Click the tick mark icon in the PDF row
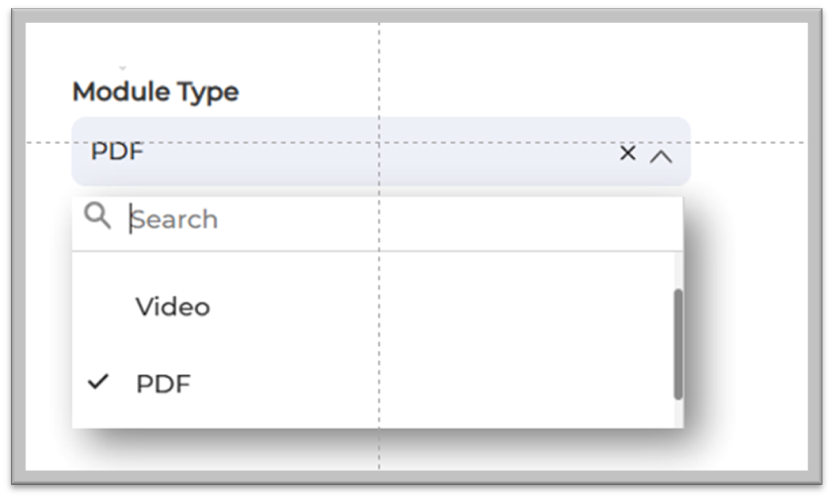The width and height of the screenshot is (833, 499). coord(98,381)
